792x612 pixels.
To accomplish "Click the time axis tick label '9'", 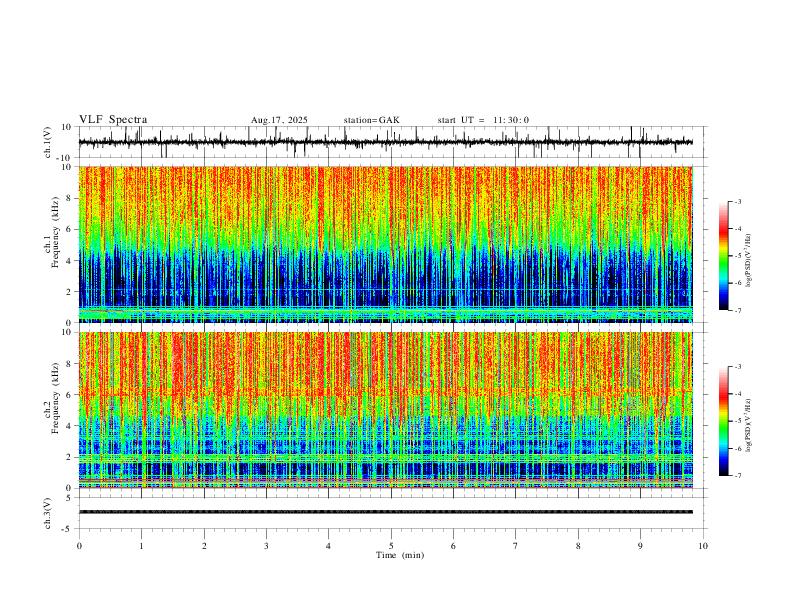I will pos(640,546).
